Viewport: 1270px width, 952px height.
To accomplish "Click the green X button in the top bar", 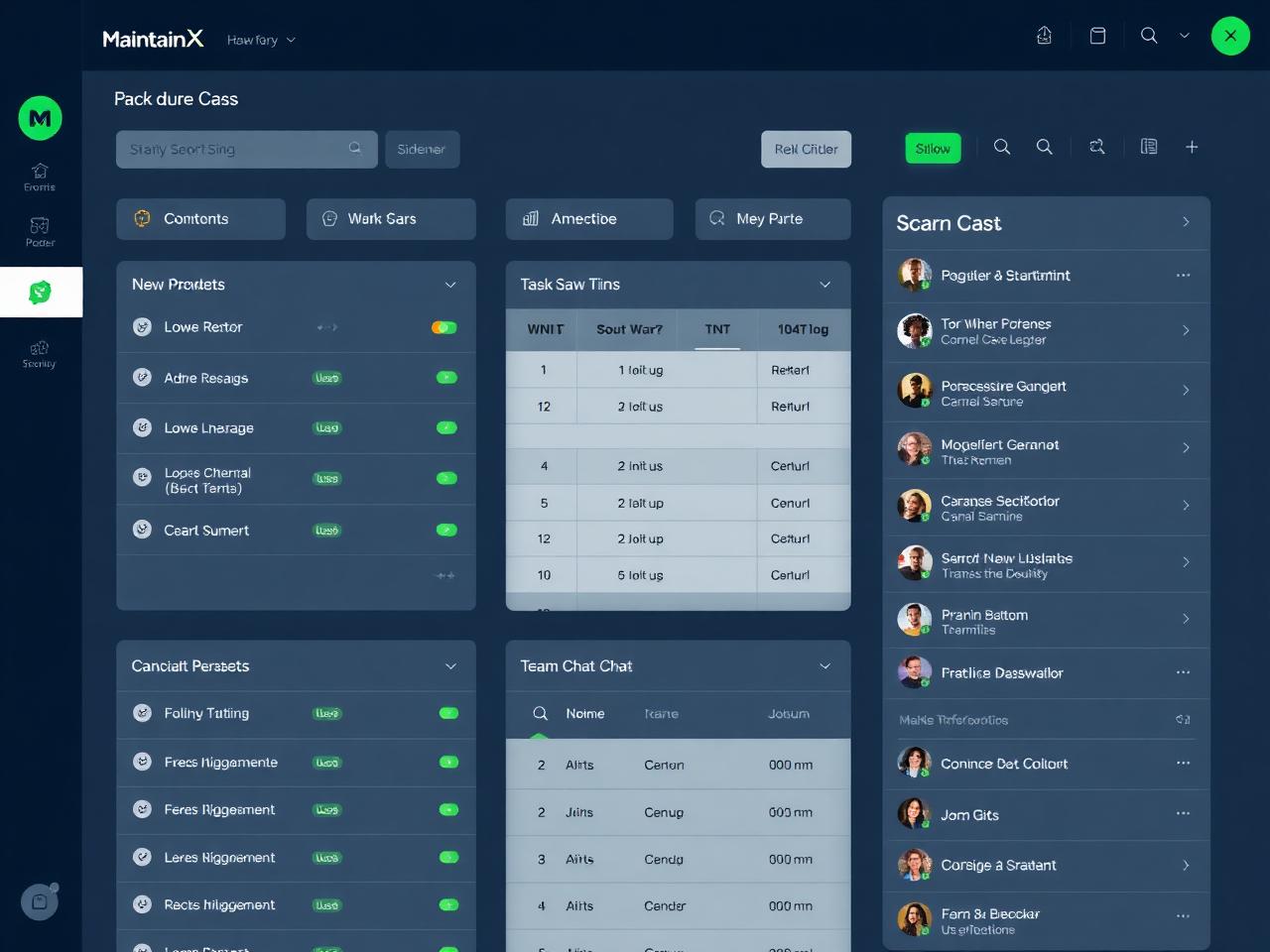I will tap(1230, 36).
